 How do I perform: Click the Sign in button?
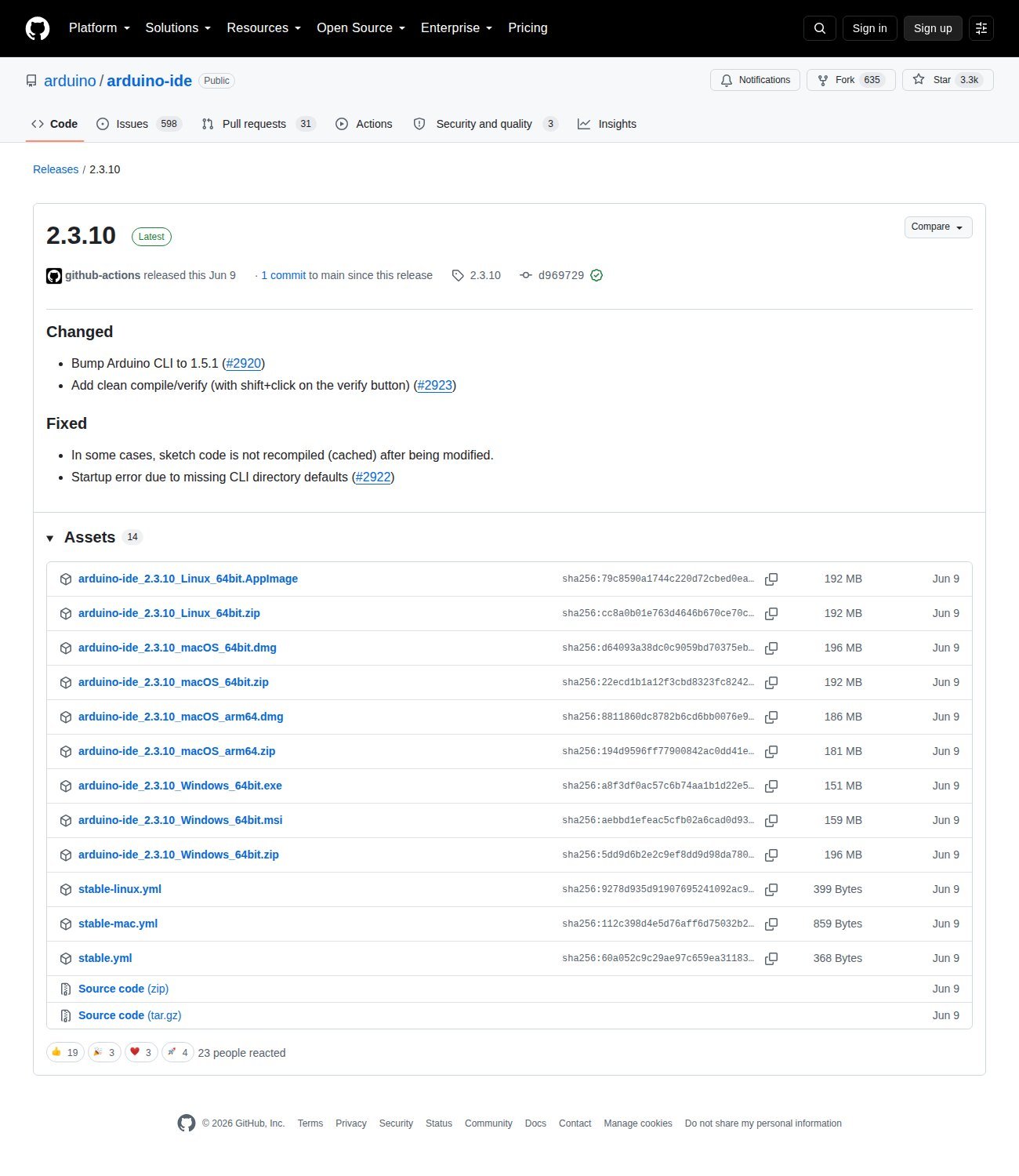[870, 28]
